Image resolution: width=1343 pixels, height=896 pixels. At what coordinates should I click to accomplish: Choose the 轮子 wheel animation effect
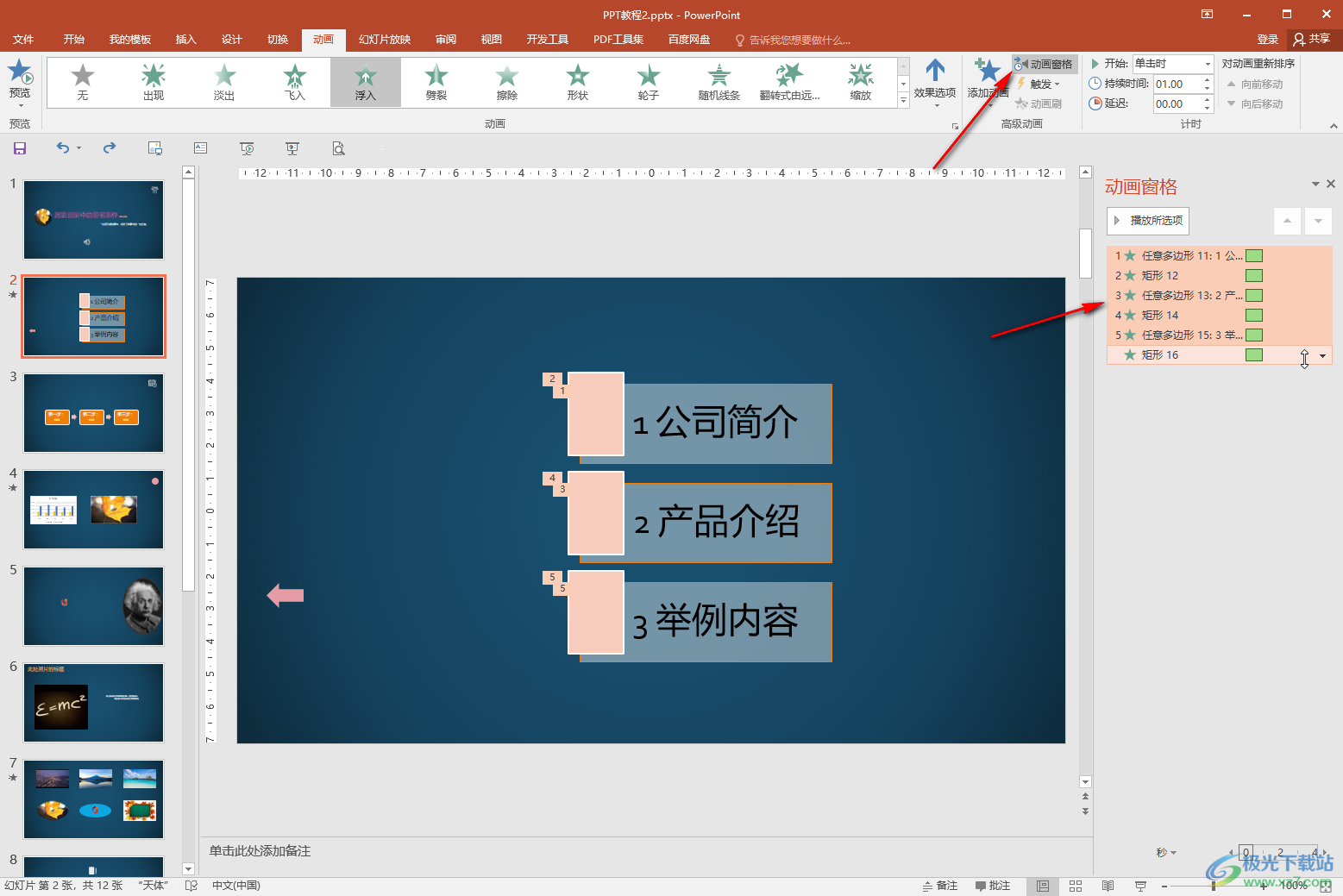(x=649, y=82)
